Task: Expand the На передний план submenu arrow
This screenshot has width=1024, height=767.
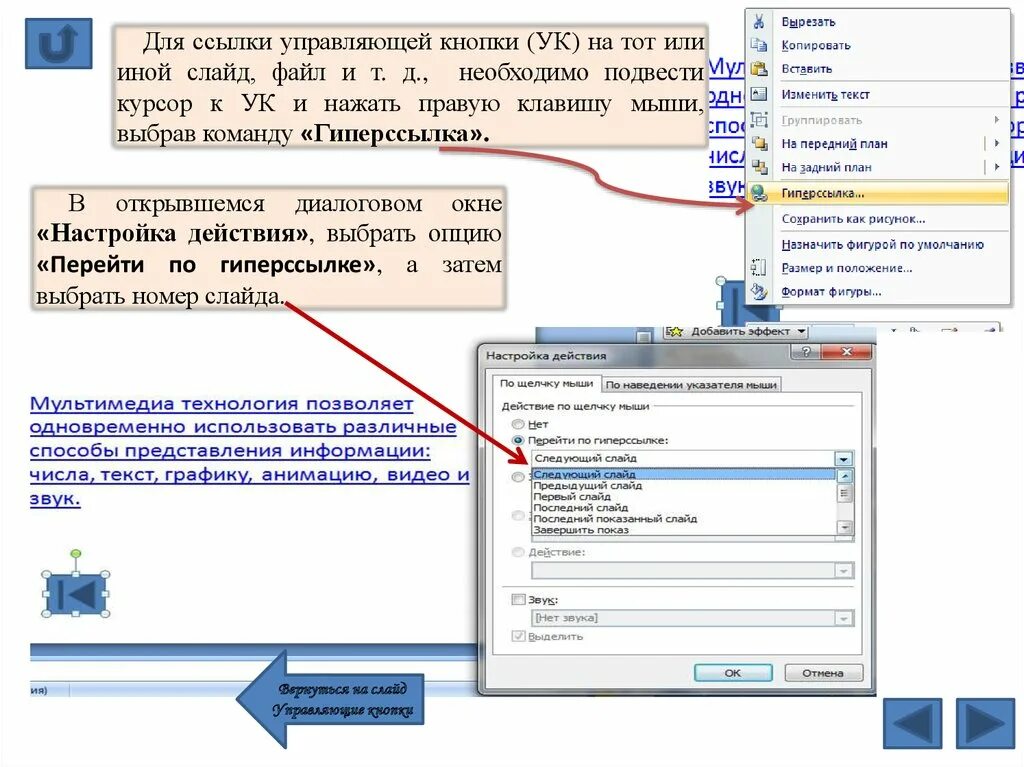Action: [x=997, y=143]
